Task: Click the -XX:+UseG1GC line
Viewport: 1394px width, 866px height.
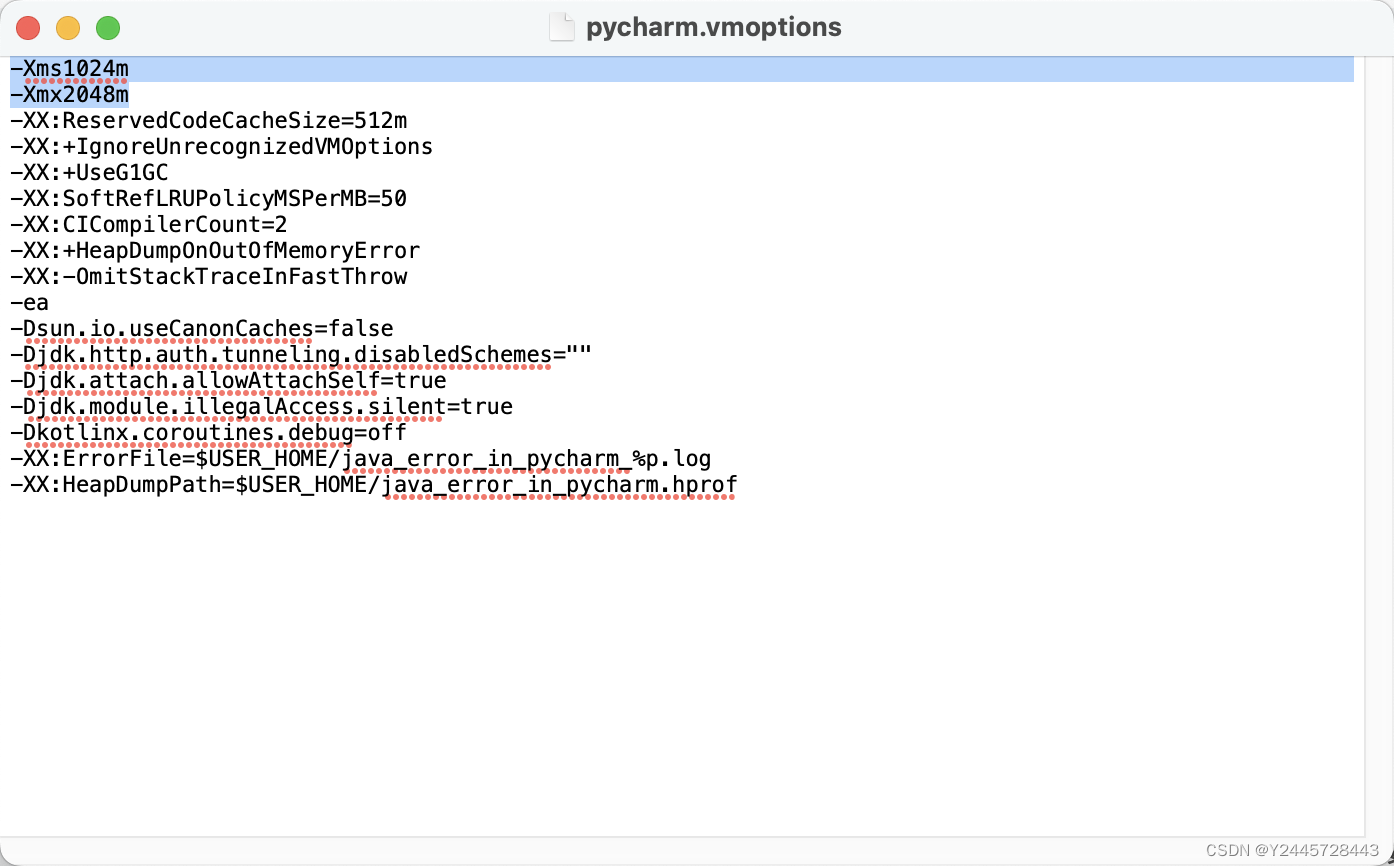Action: pos(90,173)
